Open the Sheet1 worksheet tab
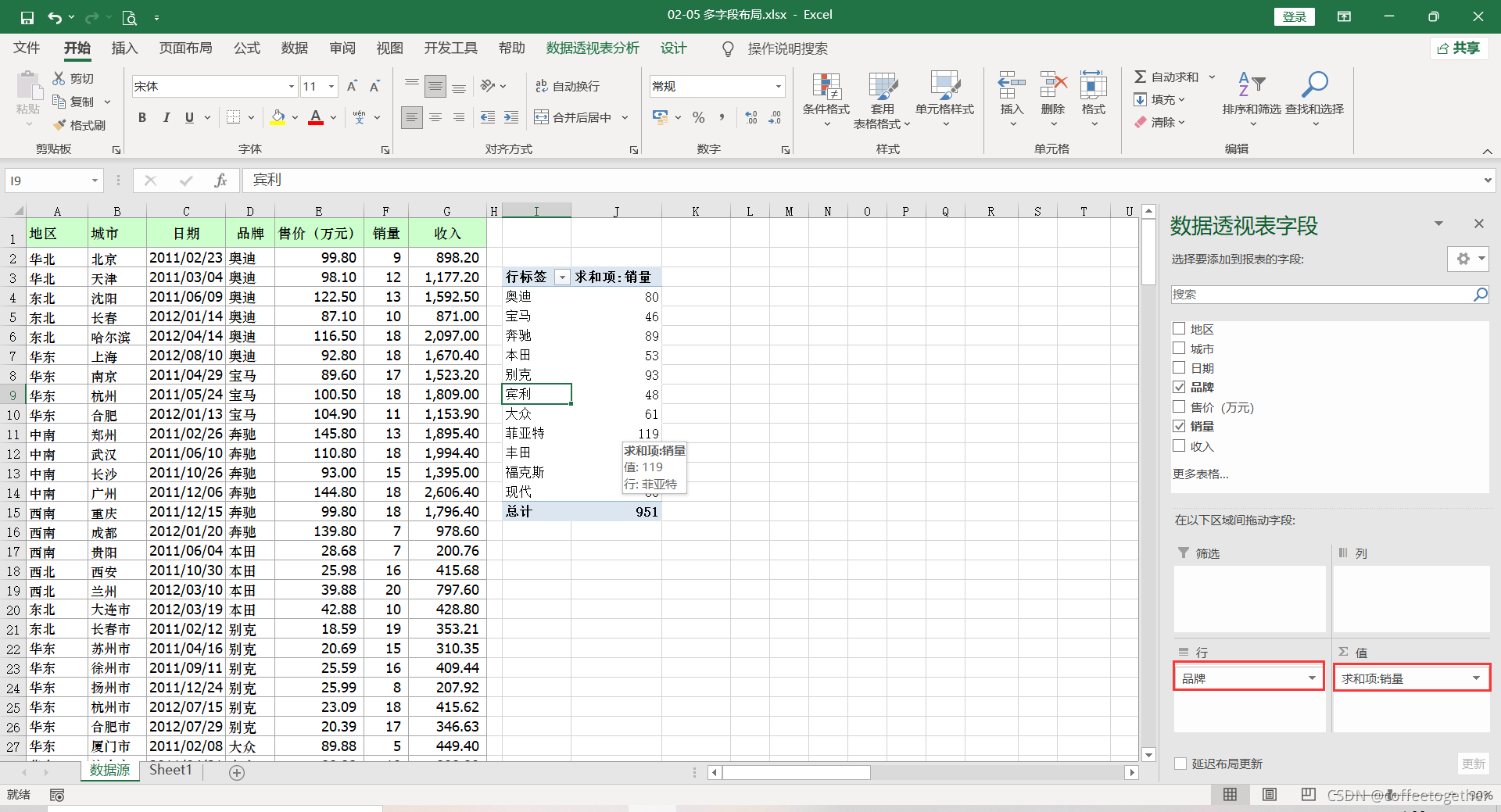1501x812 pixels. [170, 770]
